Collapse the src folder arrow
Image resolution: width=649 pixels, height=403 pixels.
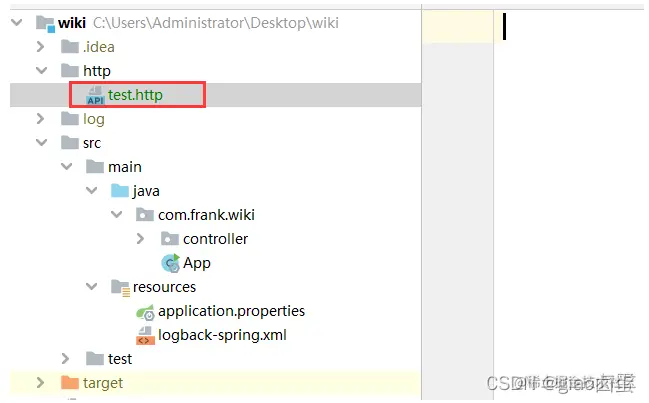[x=41, y=142]
